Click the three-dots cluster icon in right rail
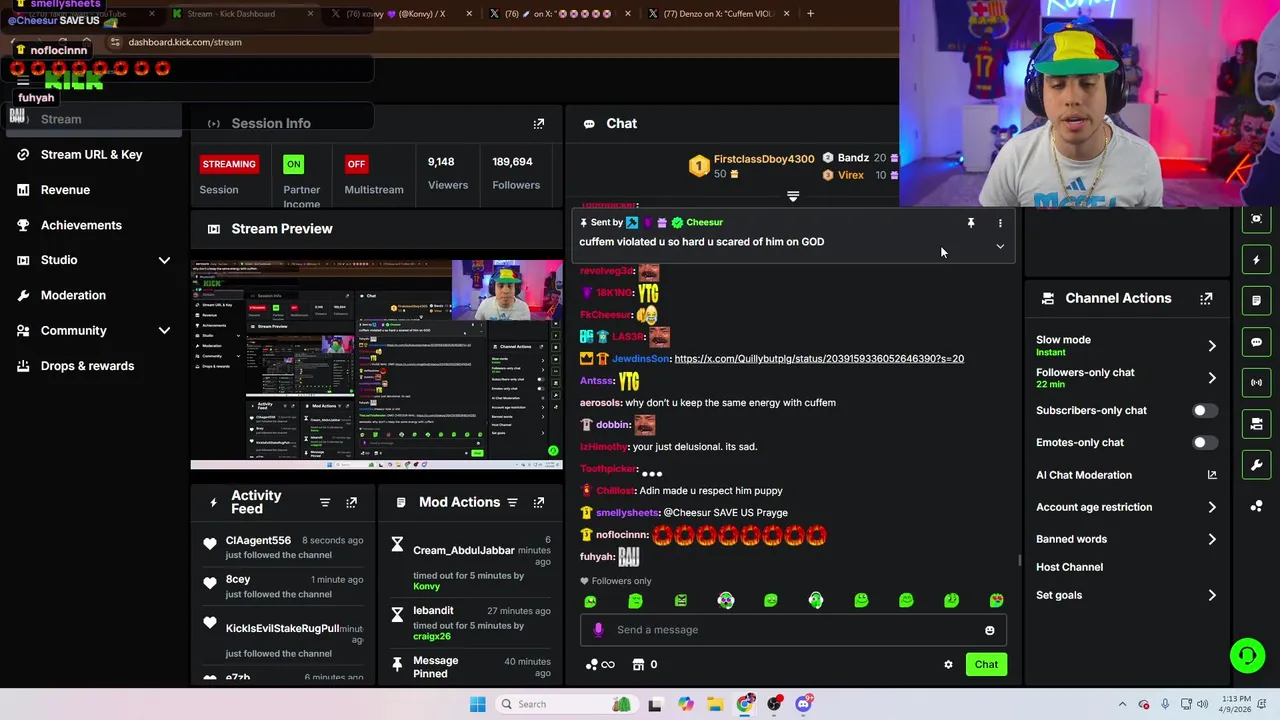Screen dimensions: 1280x720 (1256, 506)
